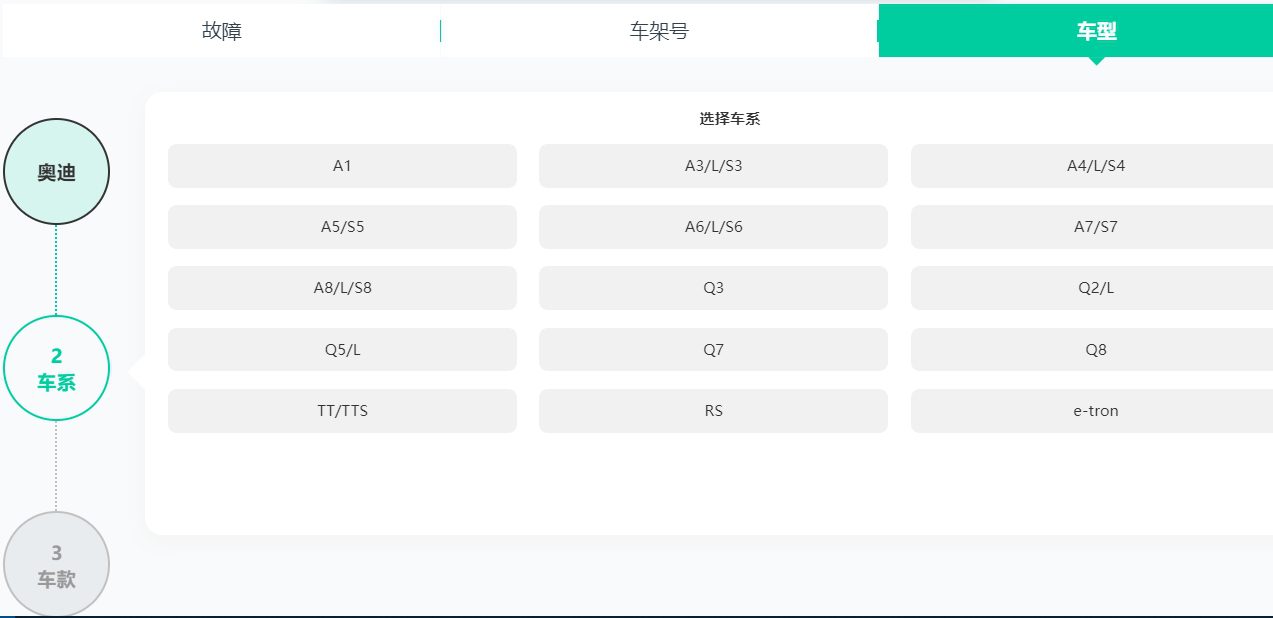This screenshot has height=618, width=1273.
Task: Choose the A6/L/S6 series
Action: (713, 227)
